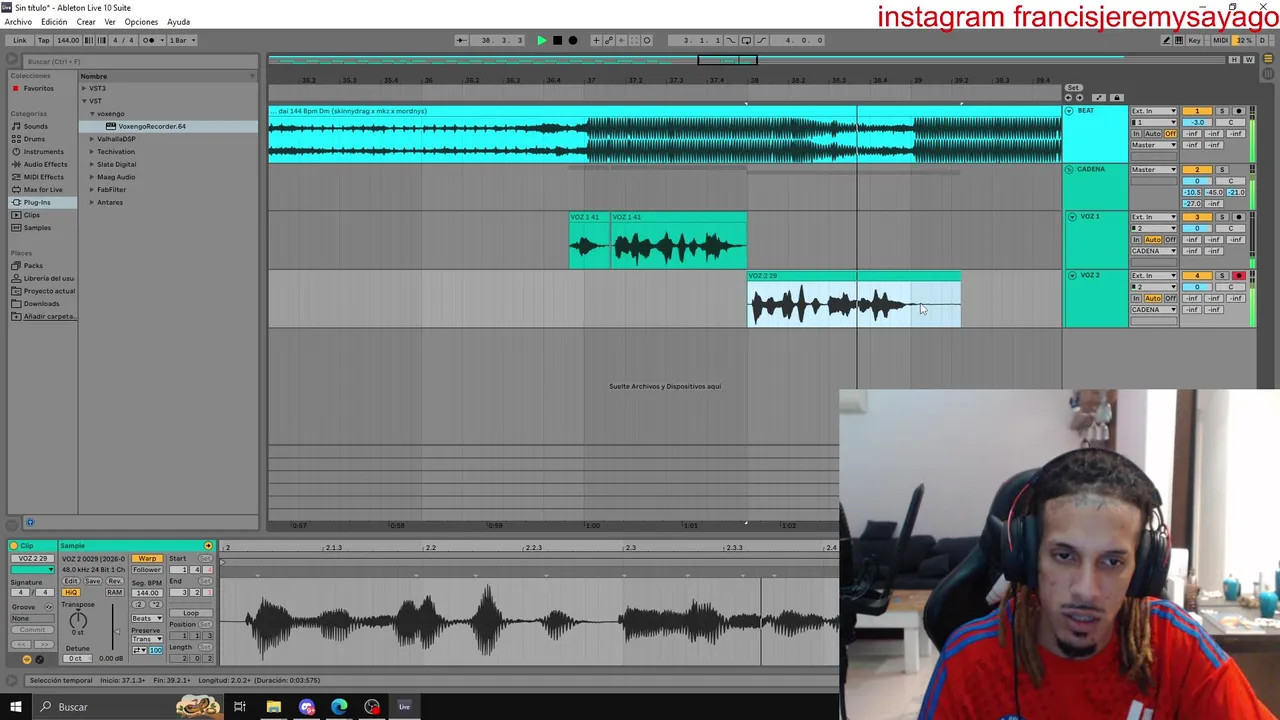Select Audio Effects category in browser

tap(45, 164)
